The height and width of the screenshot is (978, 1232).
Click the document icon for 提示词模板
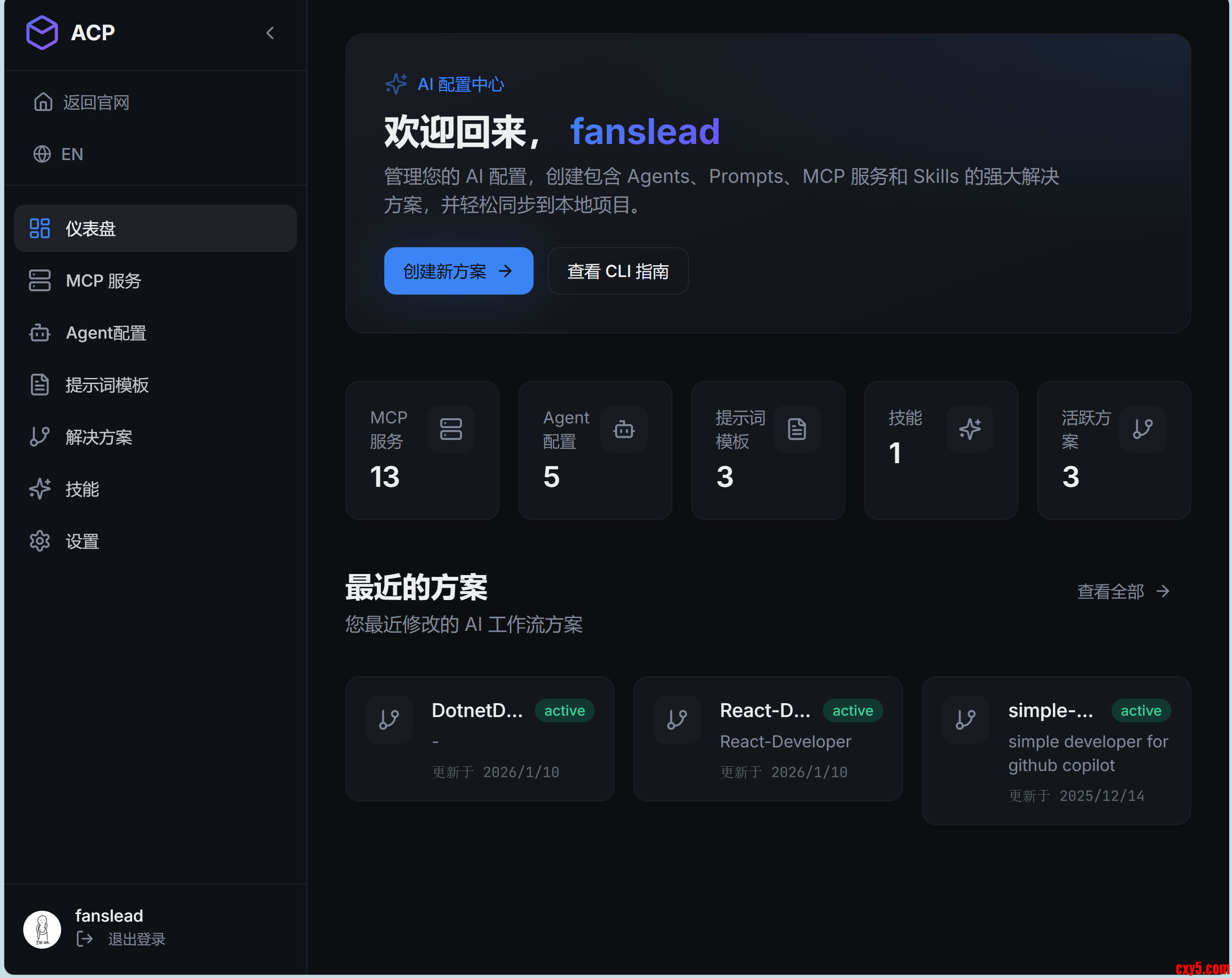[39, 385]
